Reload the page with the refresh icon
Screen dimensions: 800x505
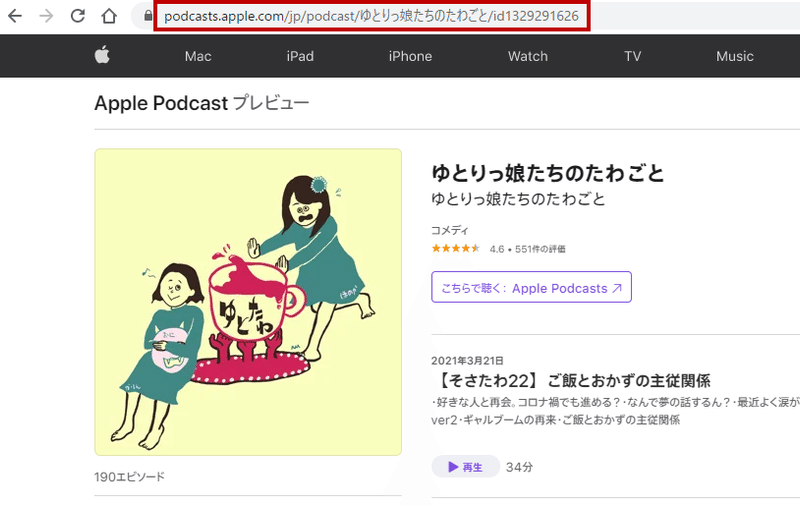78,16
